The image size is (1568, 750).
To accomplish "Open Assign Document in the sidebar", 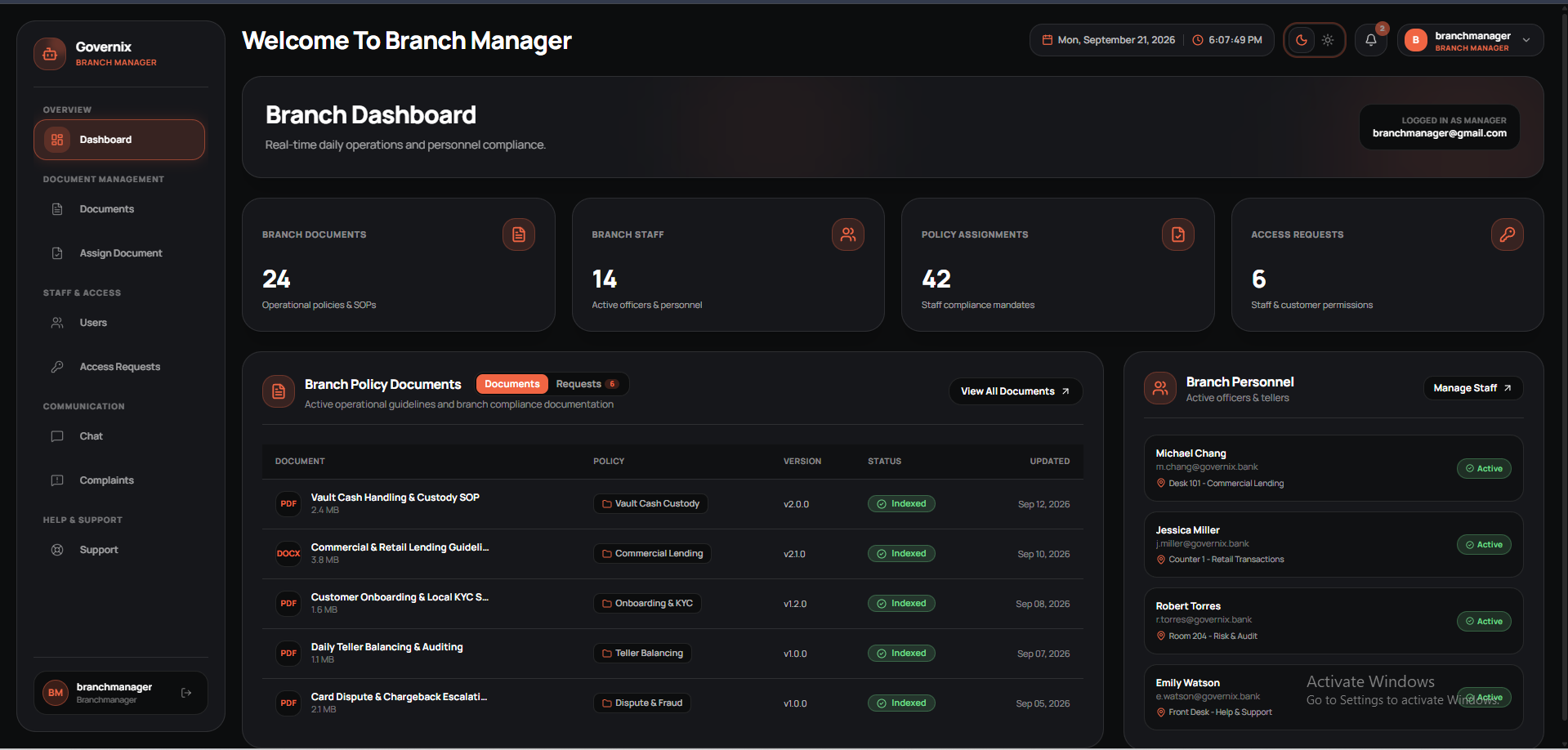I will (119, 253).
